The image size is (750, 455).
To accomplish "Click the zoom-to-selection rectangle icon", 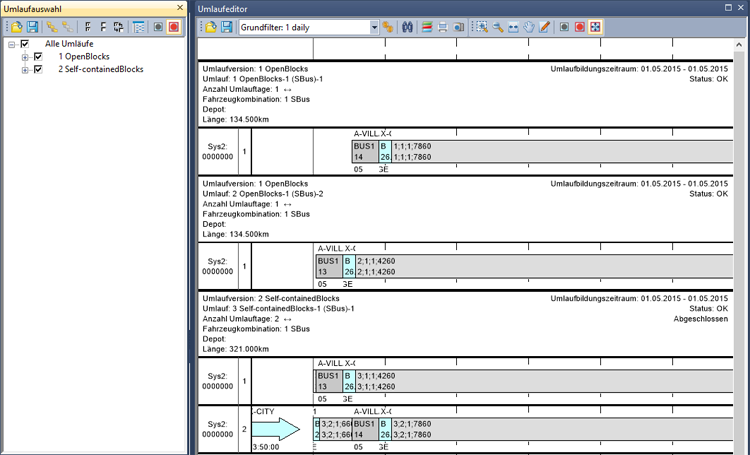I will click(x=479, y=28).
